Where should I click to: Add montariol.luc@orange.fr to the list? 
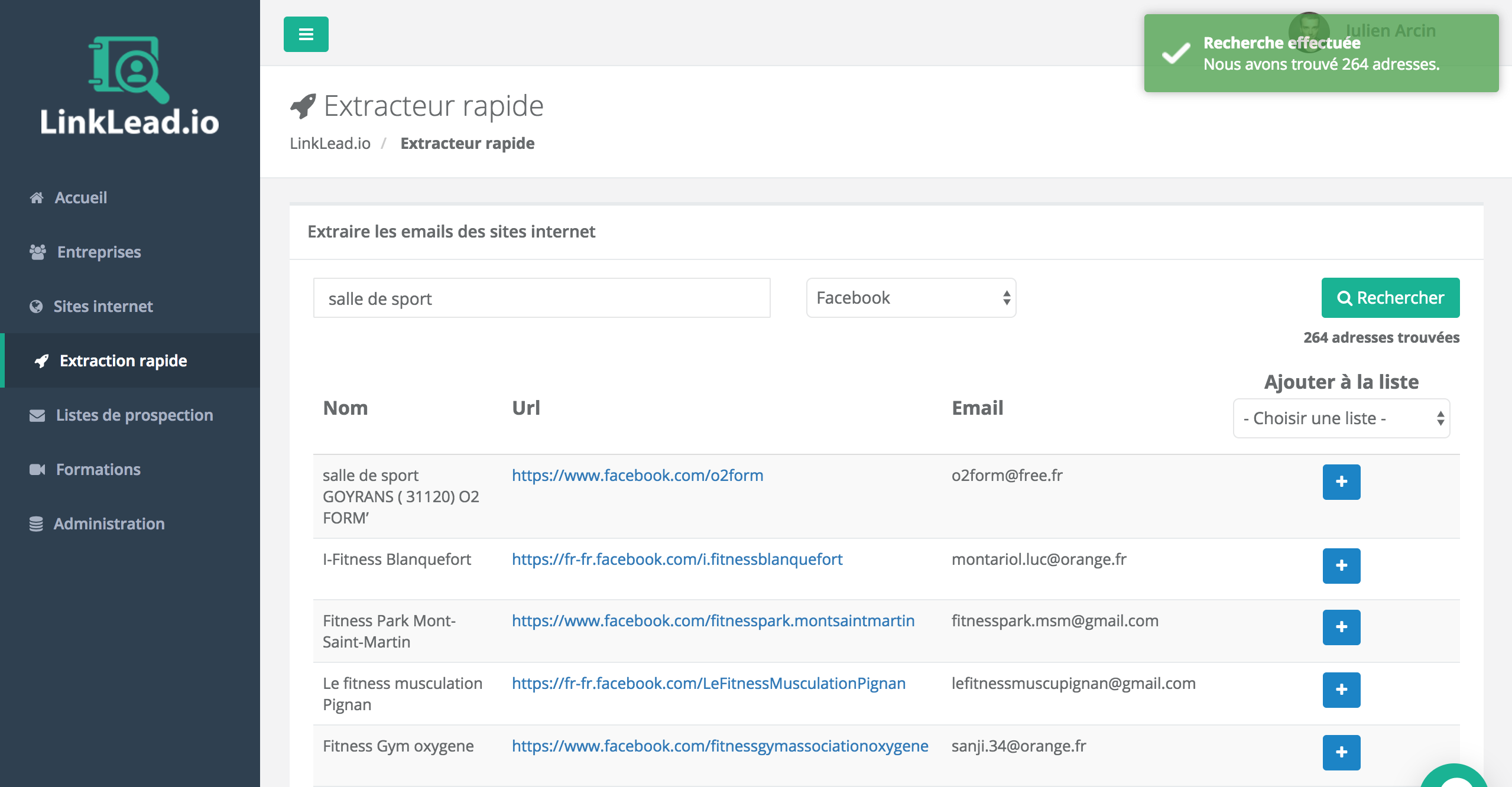pyautogui.click(x=1341, y=566)
